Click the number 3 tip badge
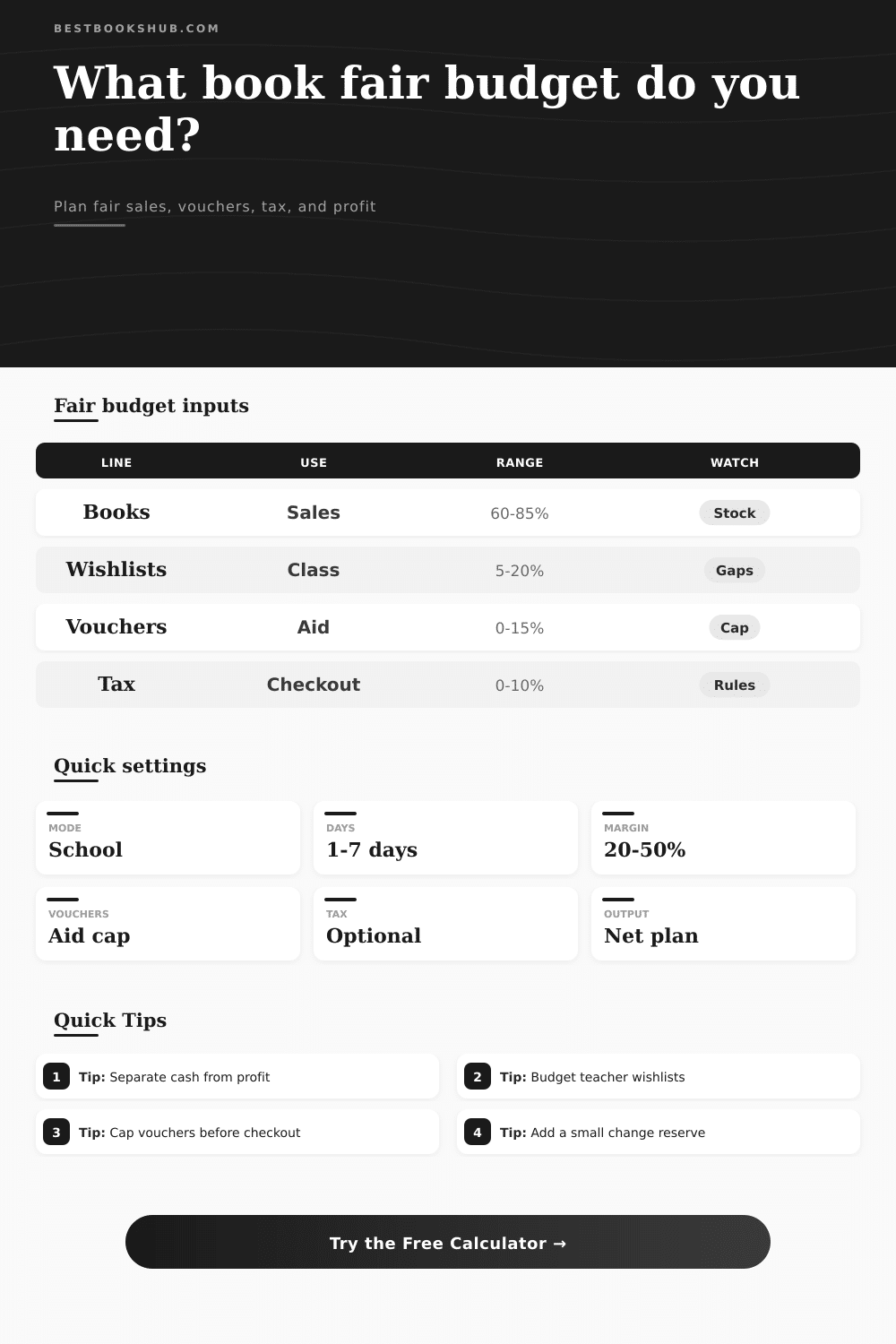The image size is (896, 1344). 56,1132
